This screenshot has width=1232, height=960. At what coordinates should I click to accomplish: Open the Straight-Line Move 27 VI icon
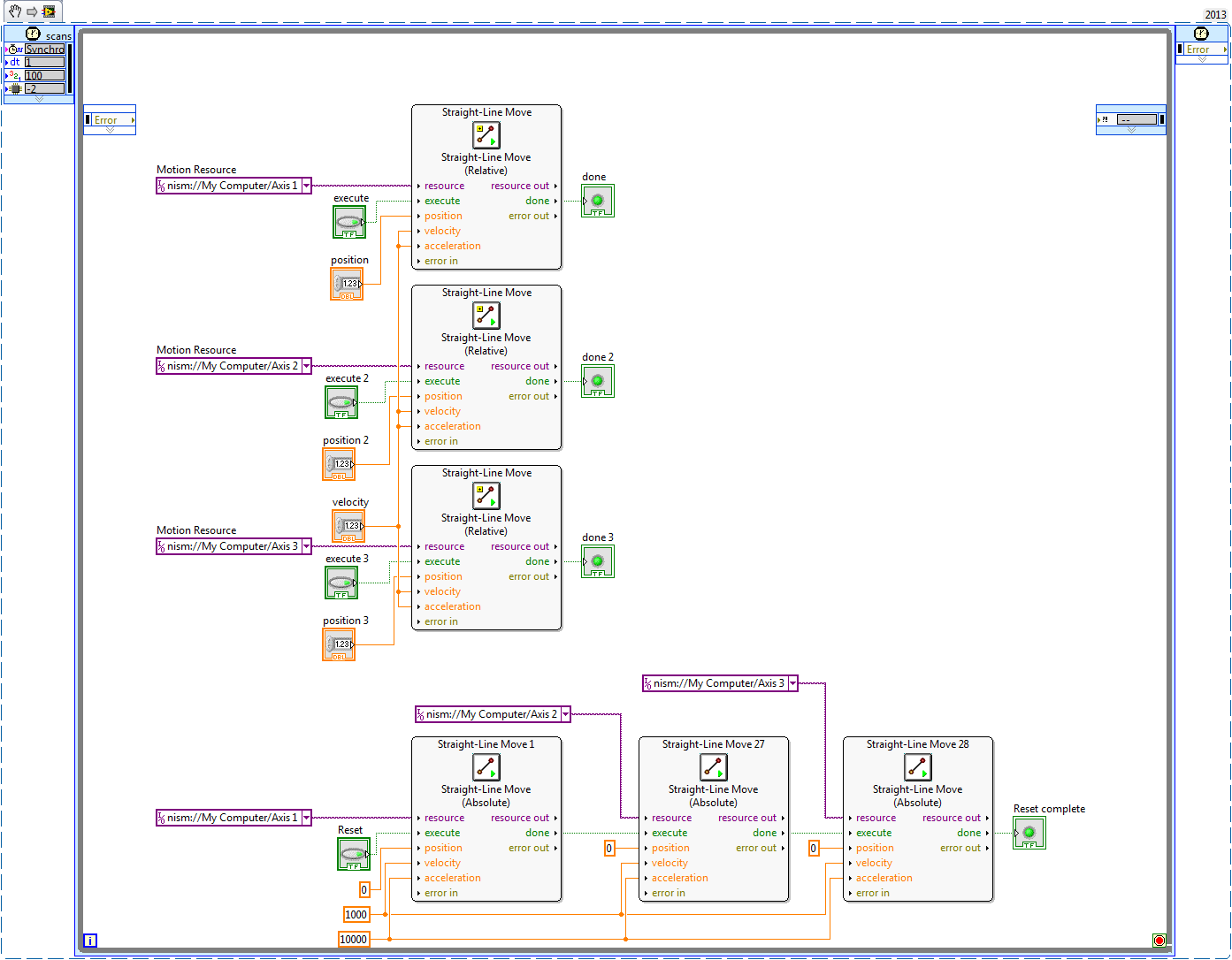click(713, 767)
